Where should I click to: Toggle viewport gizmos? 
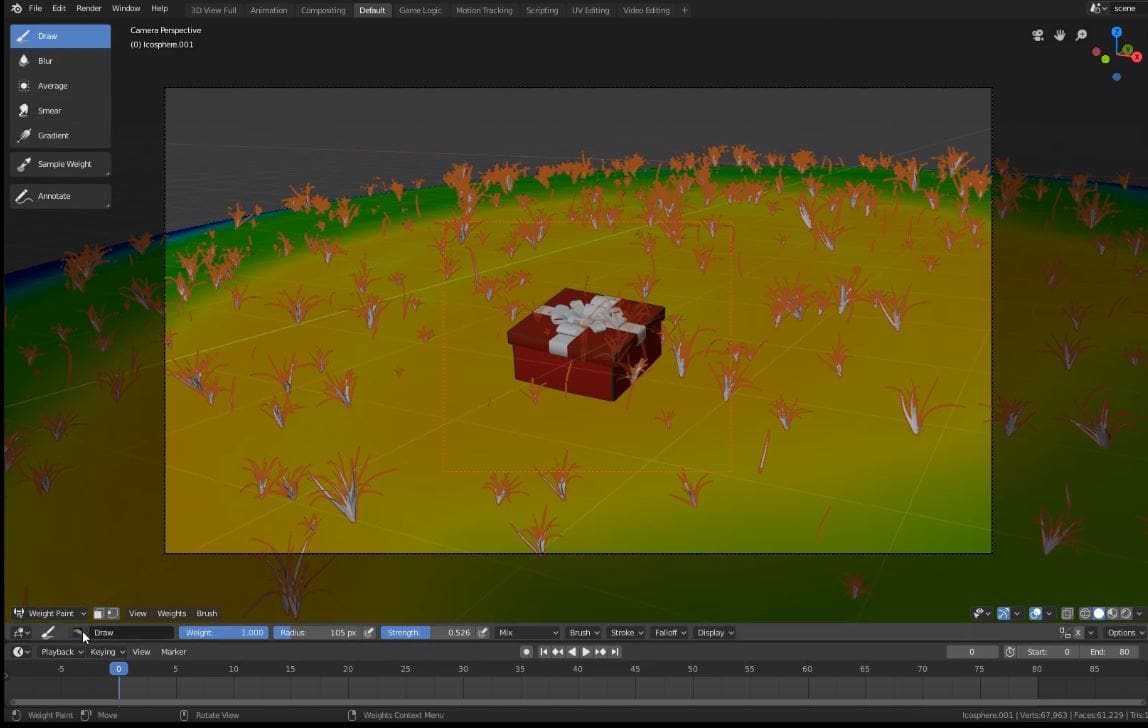click(1004, 614)
